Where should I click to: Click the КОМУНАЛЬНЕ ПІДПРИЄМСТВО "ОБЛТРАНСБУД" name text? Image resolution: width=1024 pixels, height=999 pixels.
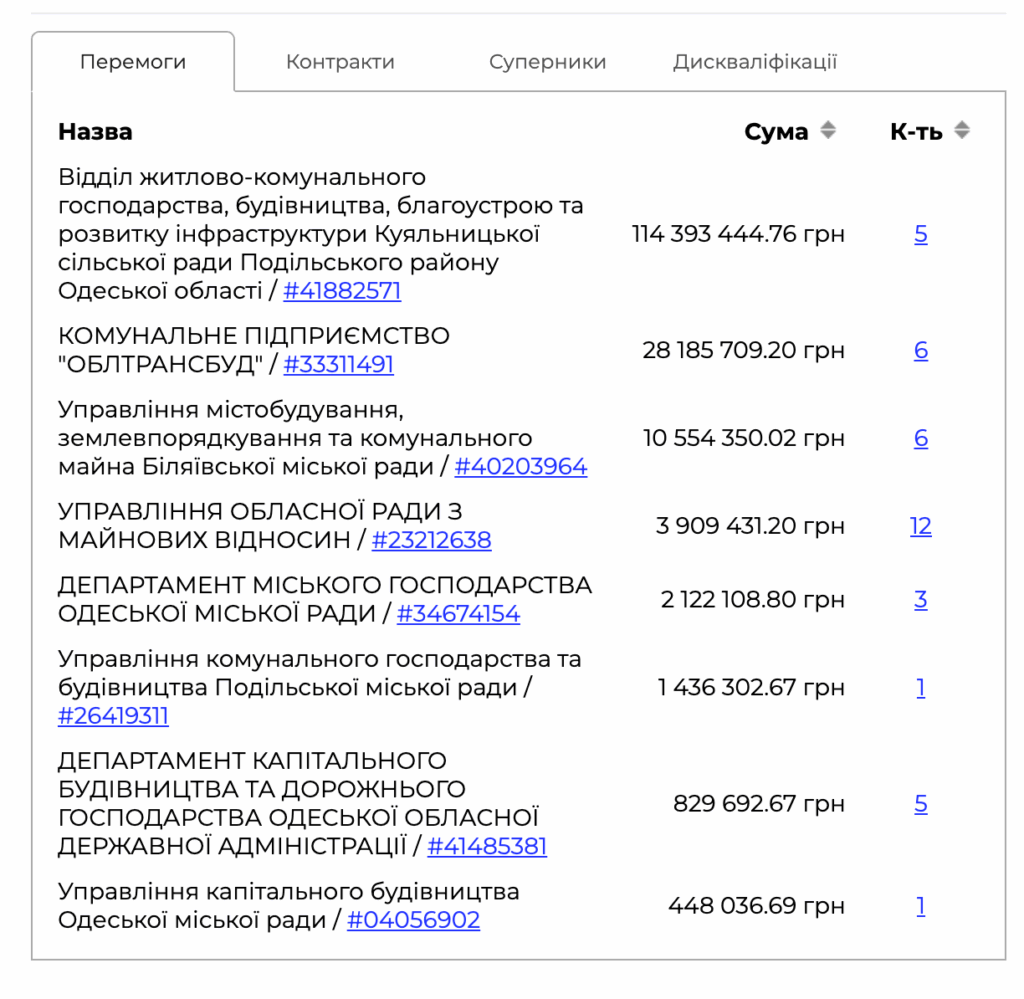pos(253,349)
